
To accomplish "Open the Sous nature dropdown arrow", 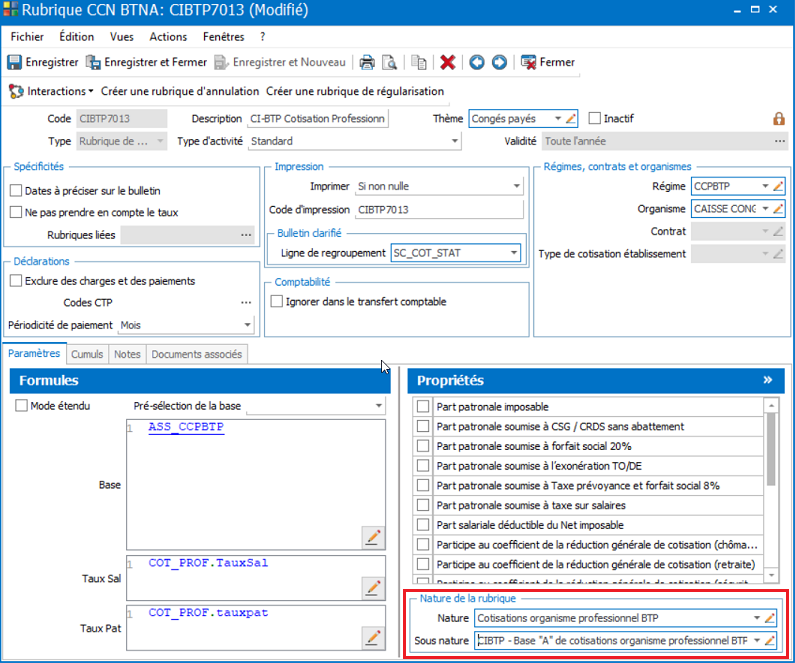I will pyautogui.click(x=756, y=640).
